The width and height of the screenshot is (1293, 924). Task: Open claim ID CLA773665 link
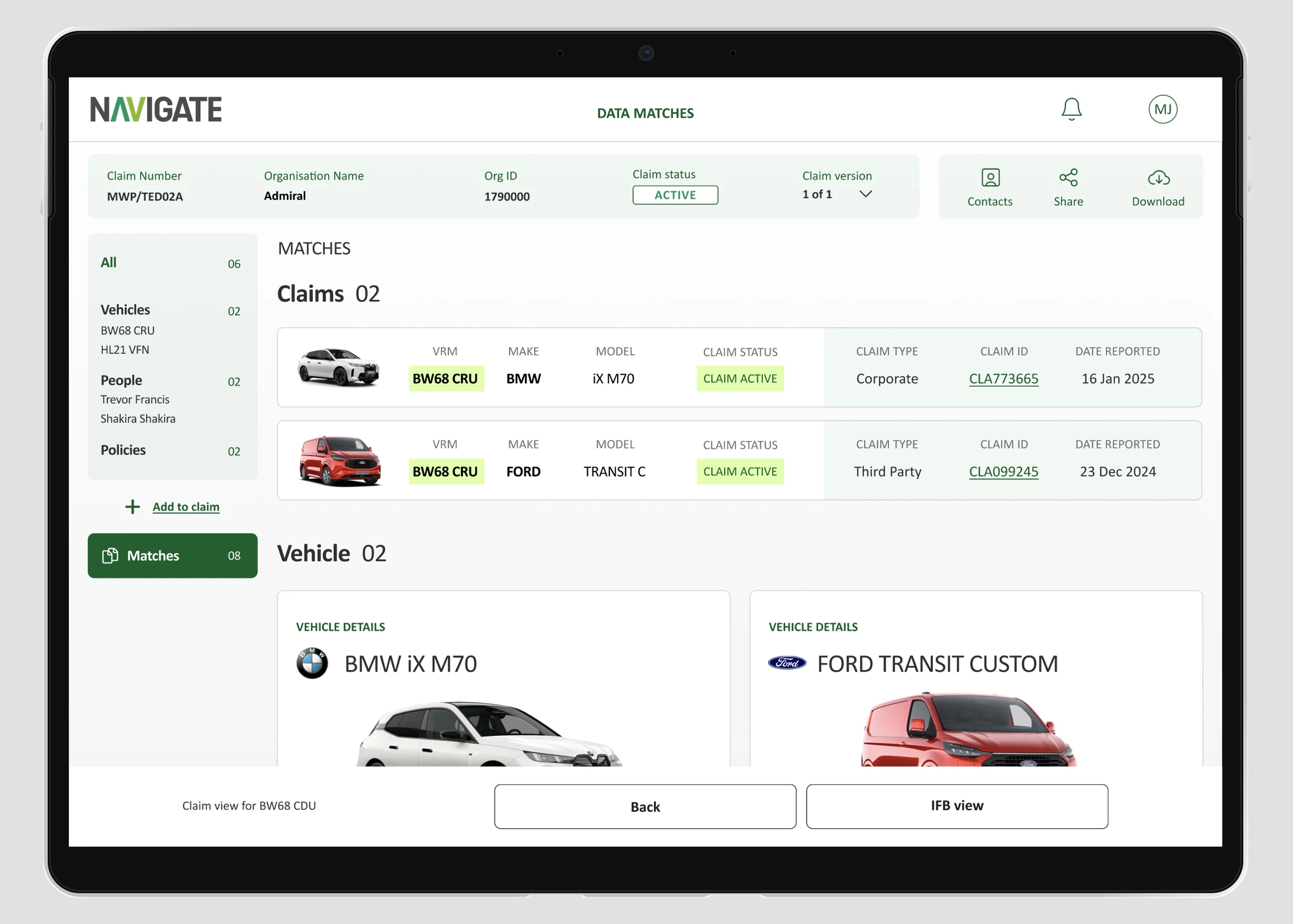point(1003,379)
